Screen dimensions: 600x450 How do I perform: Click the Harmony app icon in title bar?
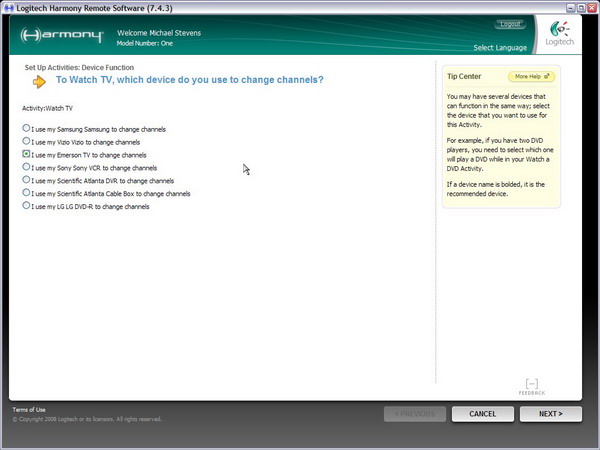pyautogui.click(x=9, y=8)
